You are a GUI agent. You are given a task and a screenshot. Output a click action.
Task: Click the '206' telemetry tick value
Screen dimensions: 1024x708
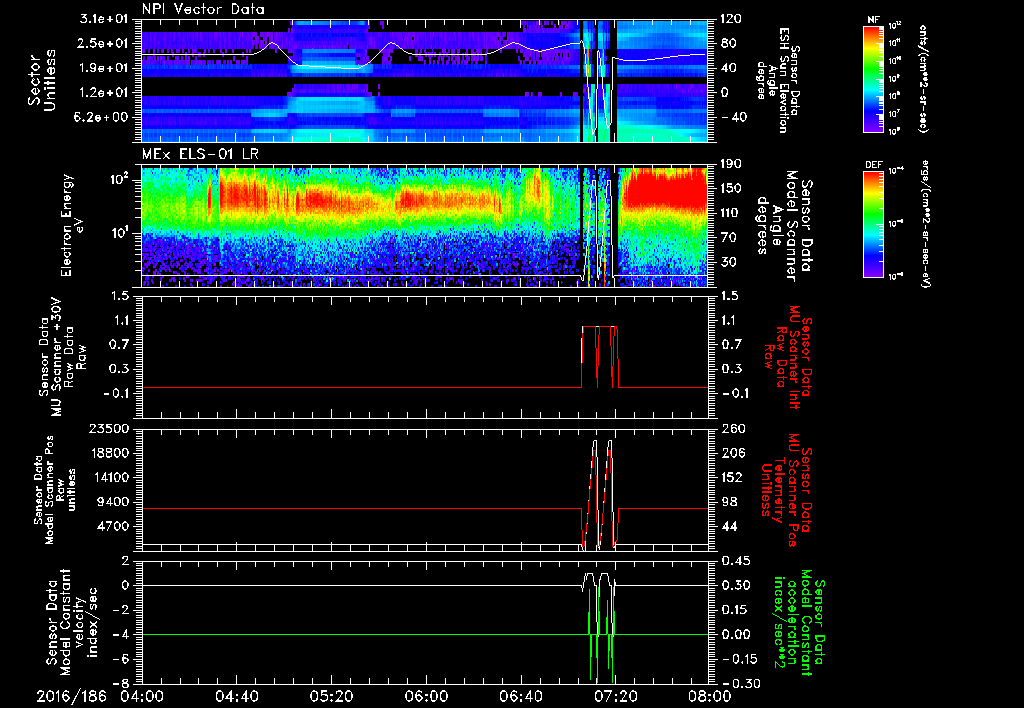click(x=733, y=453)
